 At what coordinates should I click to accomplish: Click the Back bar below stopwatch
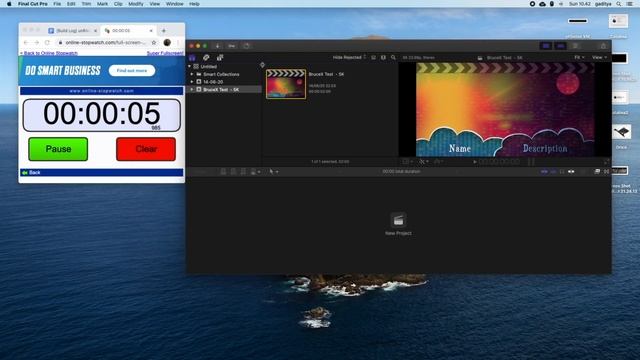pyautogui.click(x=102, y=173)
